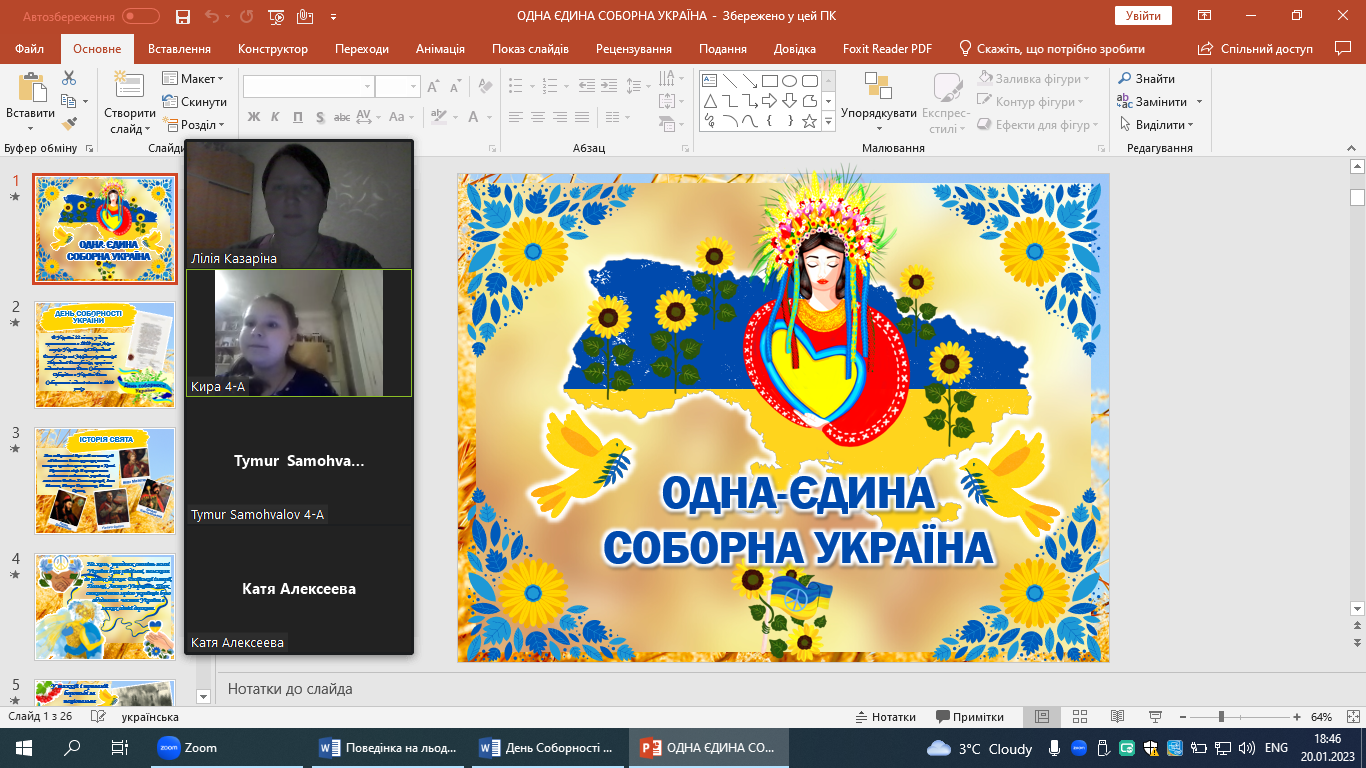Click the Undo arrow in quick access
1366x768 pixels.
[x=211, y=17]
